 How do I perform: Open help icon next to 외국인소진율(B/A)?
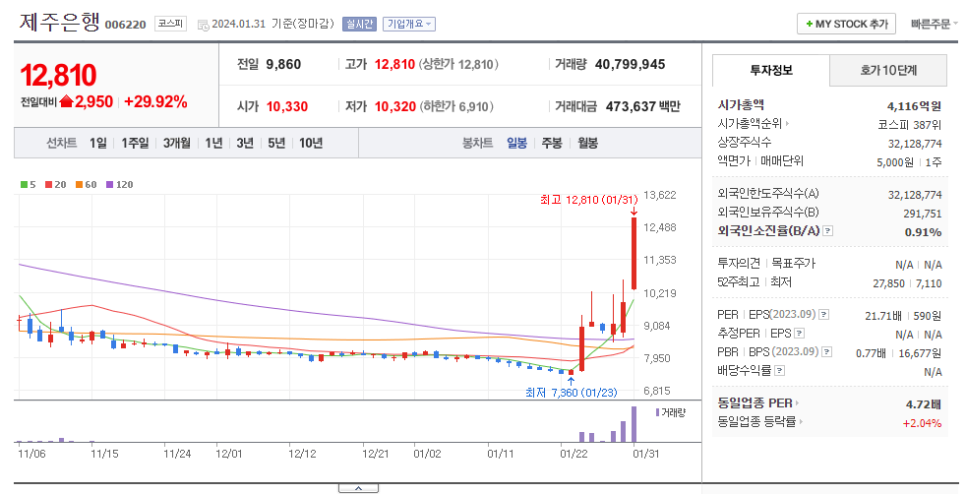[828, 231]
